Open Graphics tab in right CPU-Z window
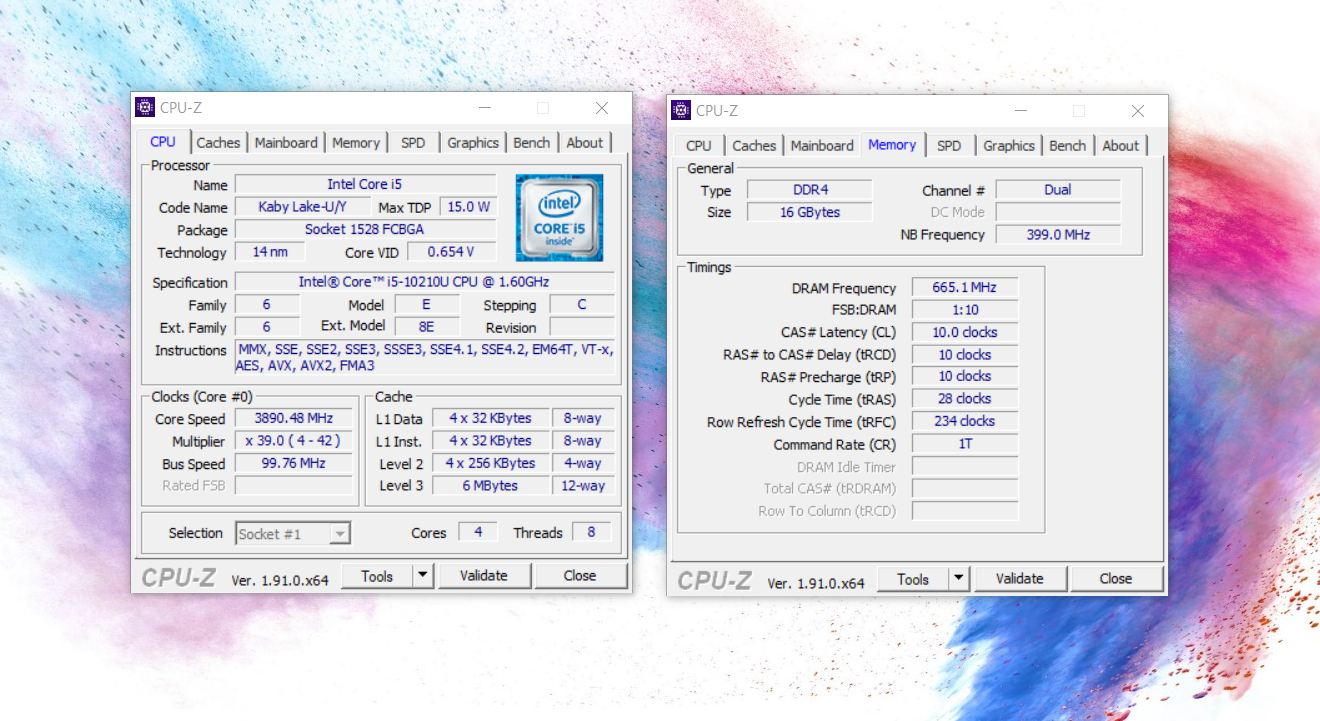Screen dimensions: 1320x721 pos(1009,146)
